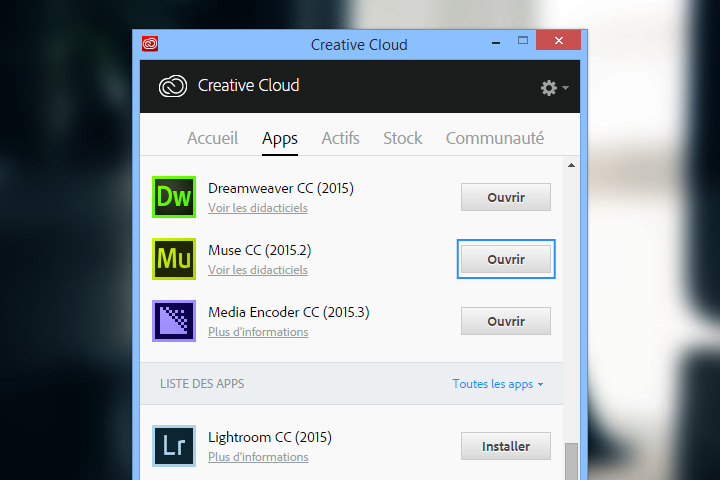Click the Muse CC (2015.2) name
Viewport: 720px width, 480px height.
coord(259,250)
